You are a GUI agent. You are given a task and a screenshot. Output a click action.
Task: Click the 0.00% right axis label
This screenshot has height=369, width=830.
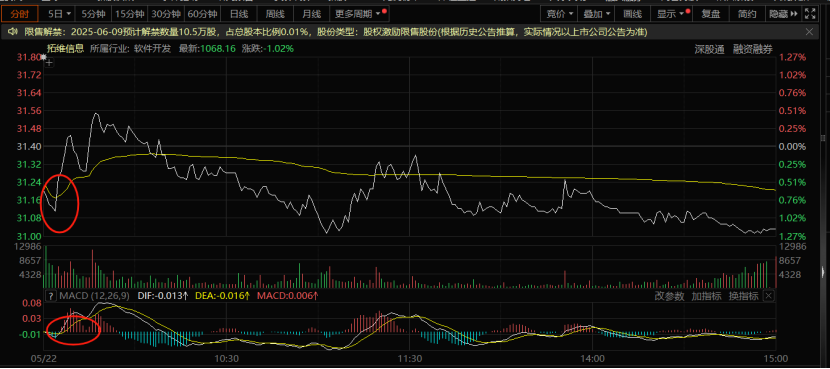[x=793, y=147]
